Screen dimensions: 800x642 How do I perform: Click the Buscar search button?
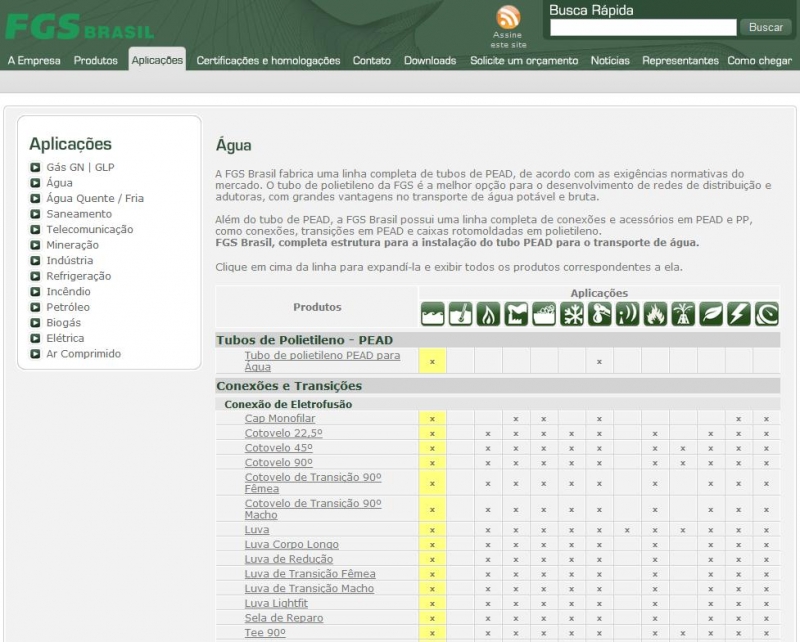pos(766,27)
